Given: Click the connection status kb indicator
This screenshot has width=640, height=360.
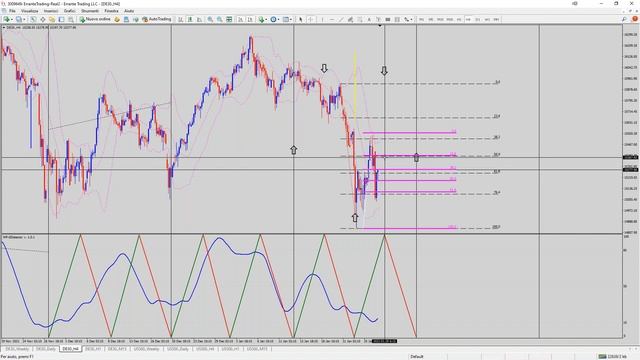Looking at the screenshot, I should pos(612,356).
